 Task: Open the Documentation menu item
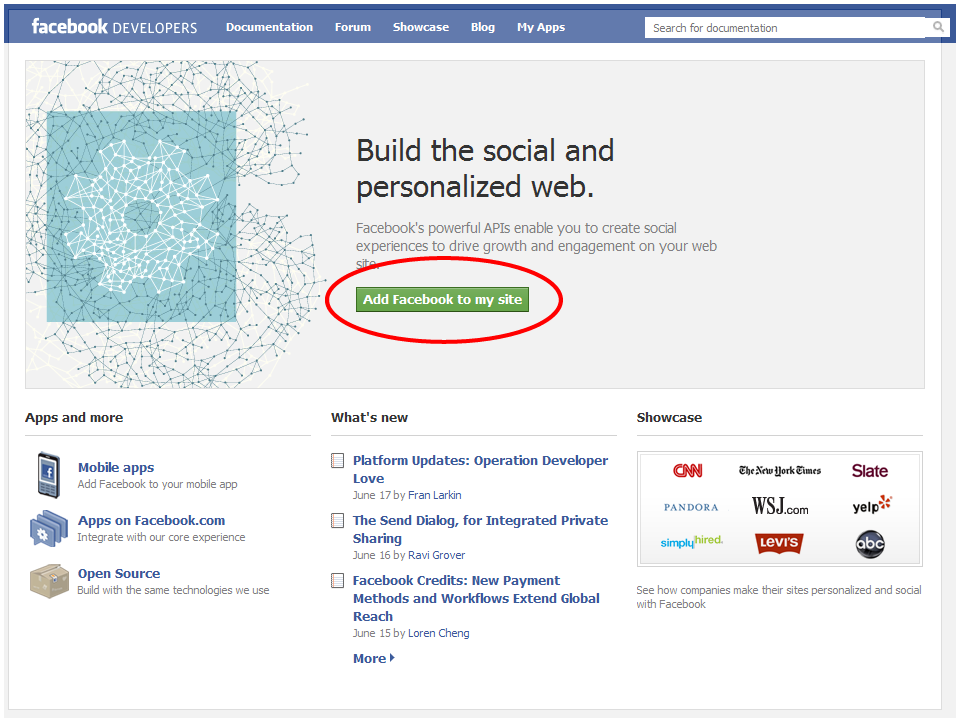269,27
